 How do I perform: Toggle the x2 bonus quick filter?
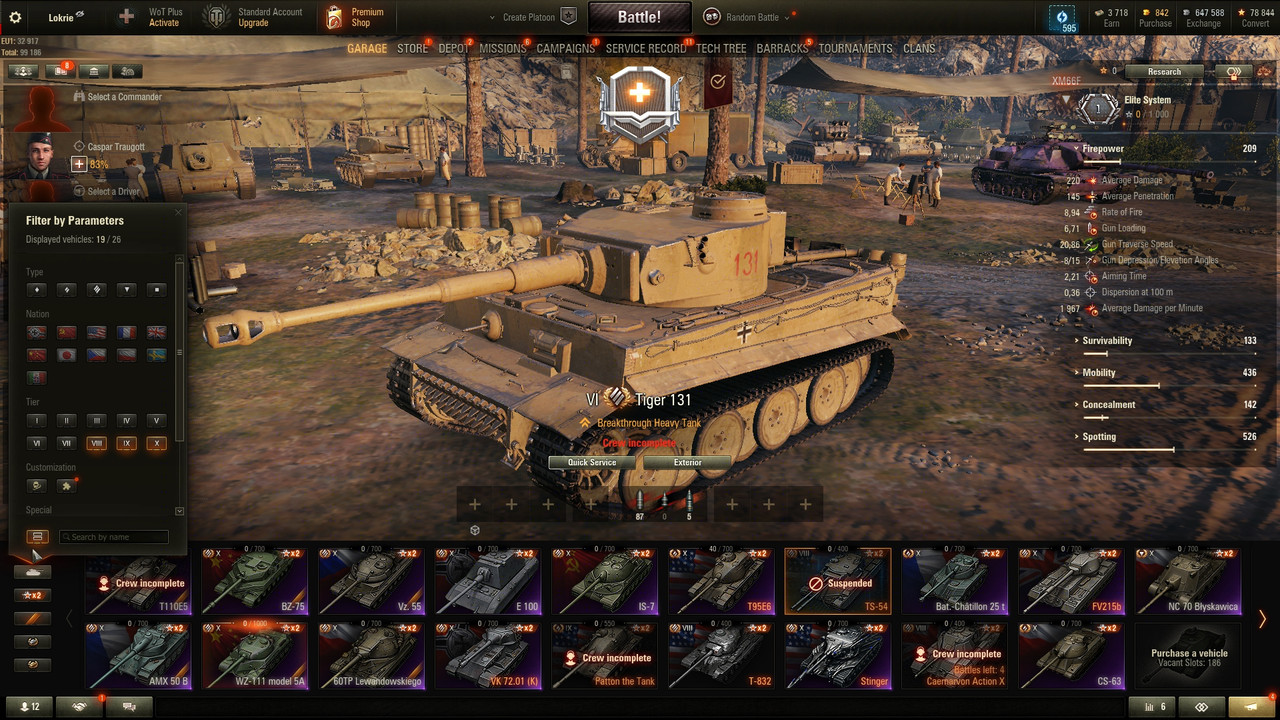(33, 595)
